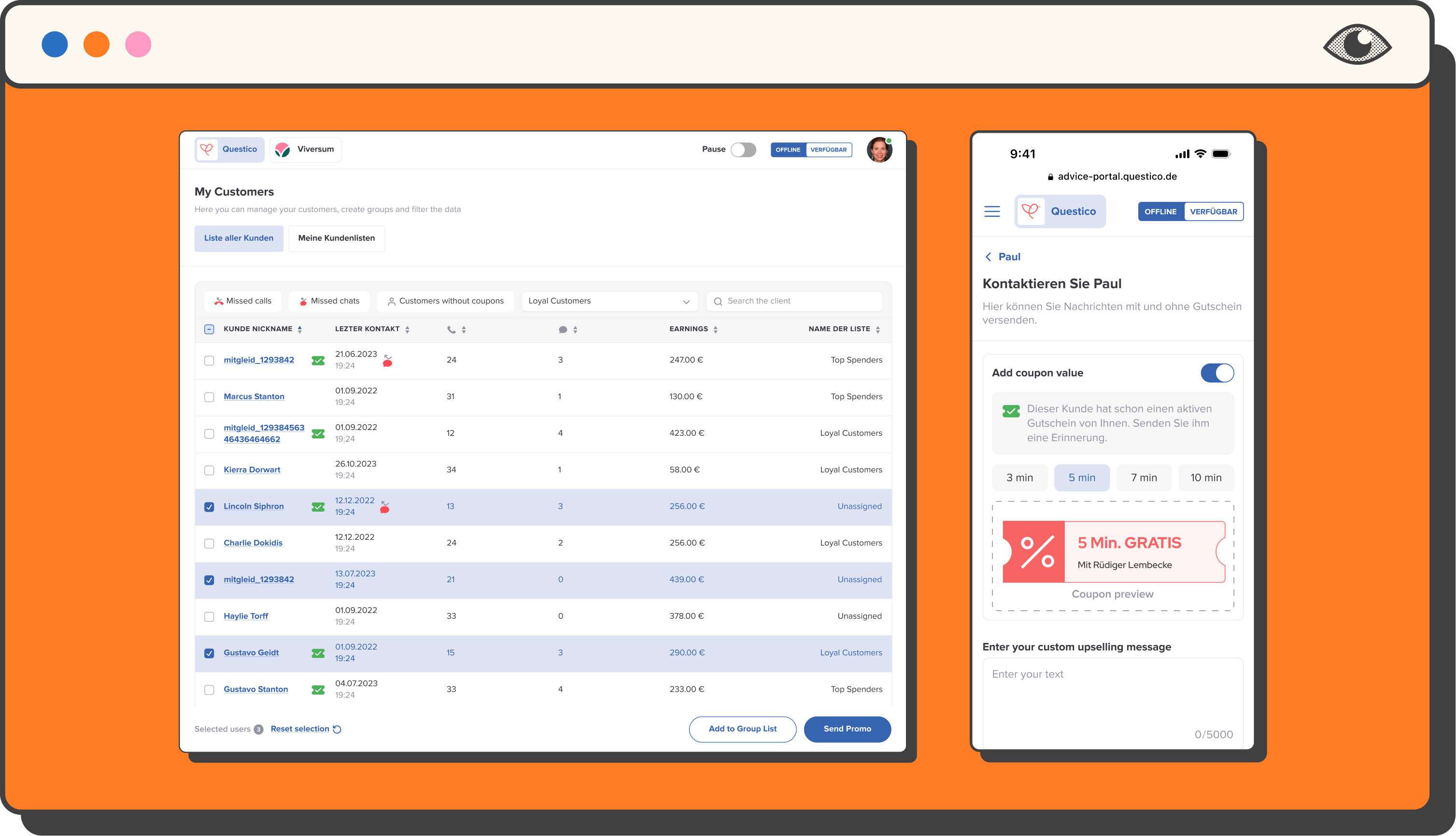
Task: Toggle the Pause switch
Action: 744,149
